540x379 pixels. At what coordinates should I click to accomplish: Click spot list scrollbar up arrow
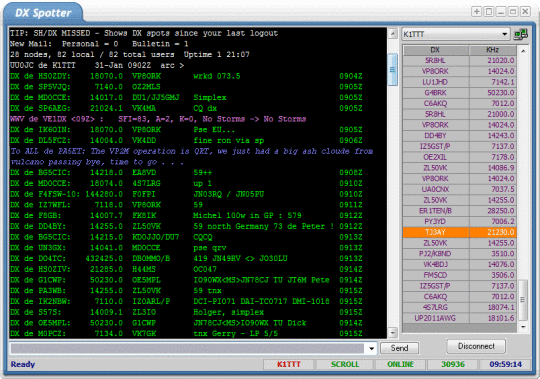(523, 51)
